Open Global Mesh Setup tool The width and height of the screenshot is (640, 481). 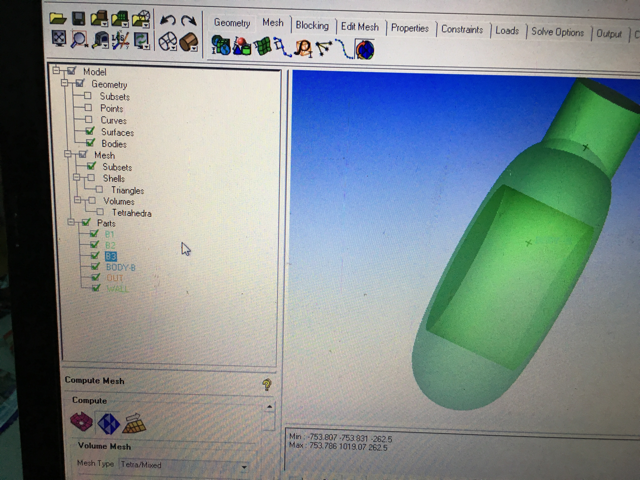221,45
